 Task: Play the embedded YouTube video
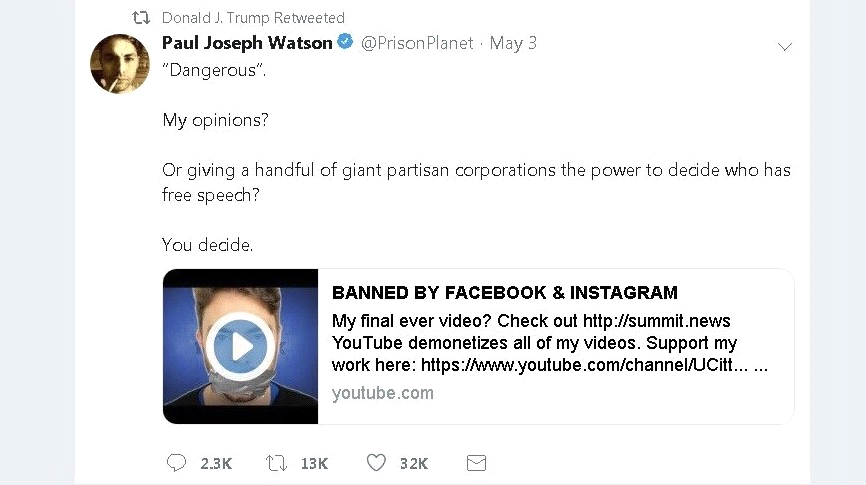tap(240, 346)
